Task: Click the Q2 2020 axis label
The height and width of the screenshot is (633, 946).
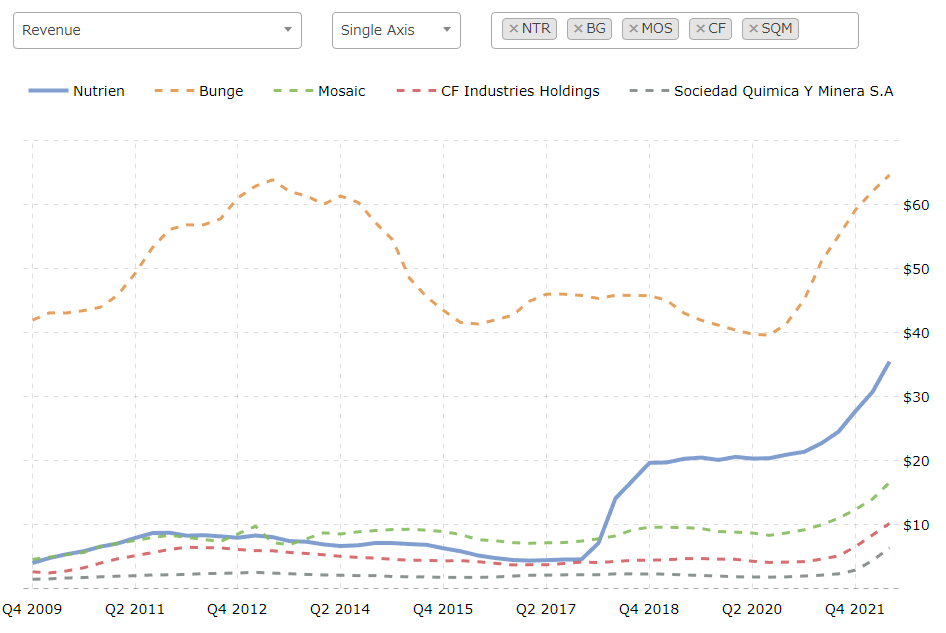Action: tap(752, 609)
